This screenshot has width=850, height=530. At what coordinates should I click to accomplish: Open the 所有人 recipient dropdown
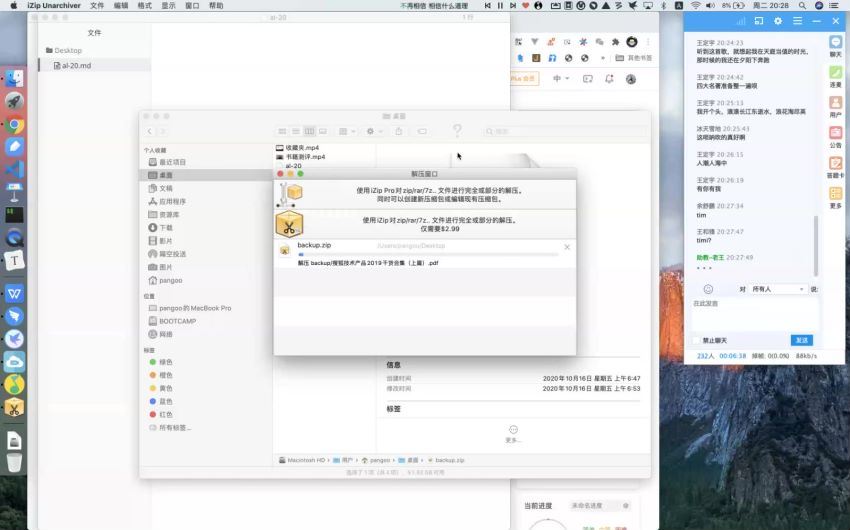pos(778,289)
